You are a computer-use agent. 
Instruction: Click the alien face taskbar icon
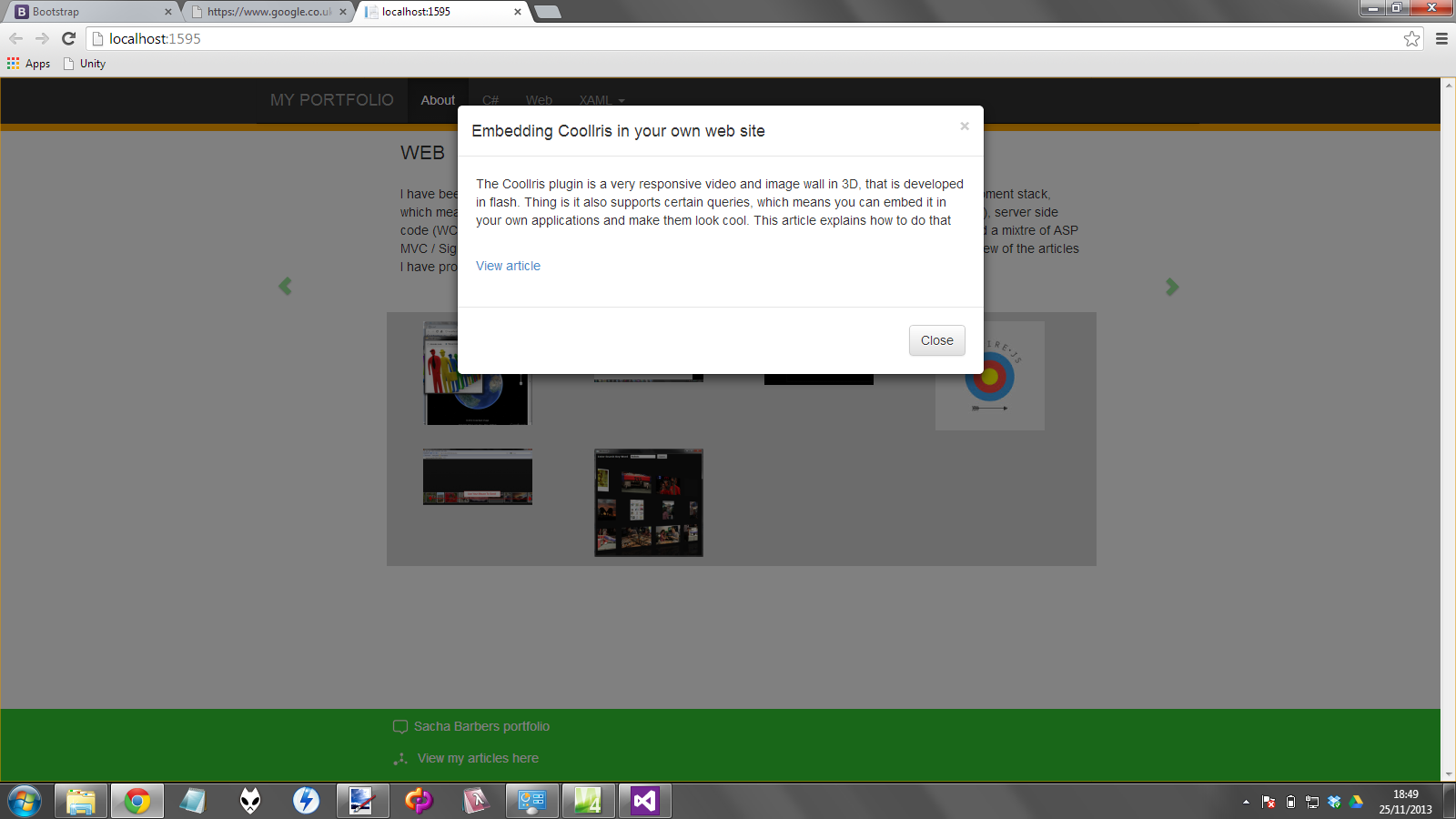(250, 801)
